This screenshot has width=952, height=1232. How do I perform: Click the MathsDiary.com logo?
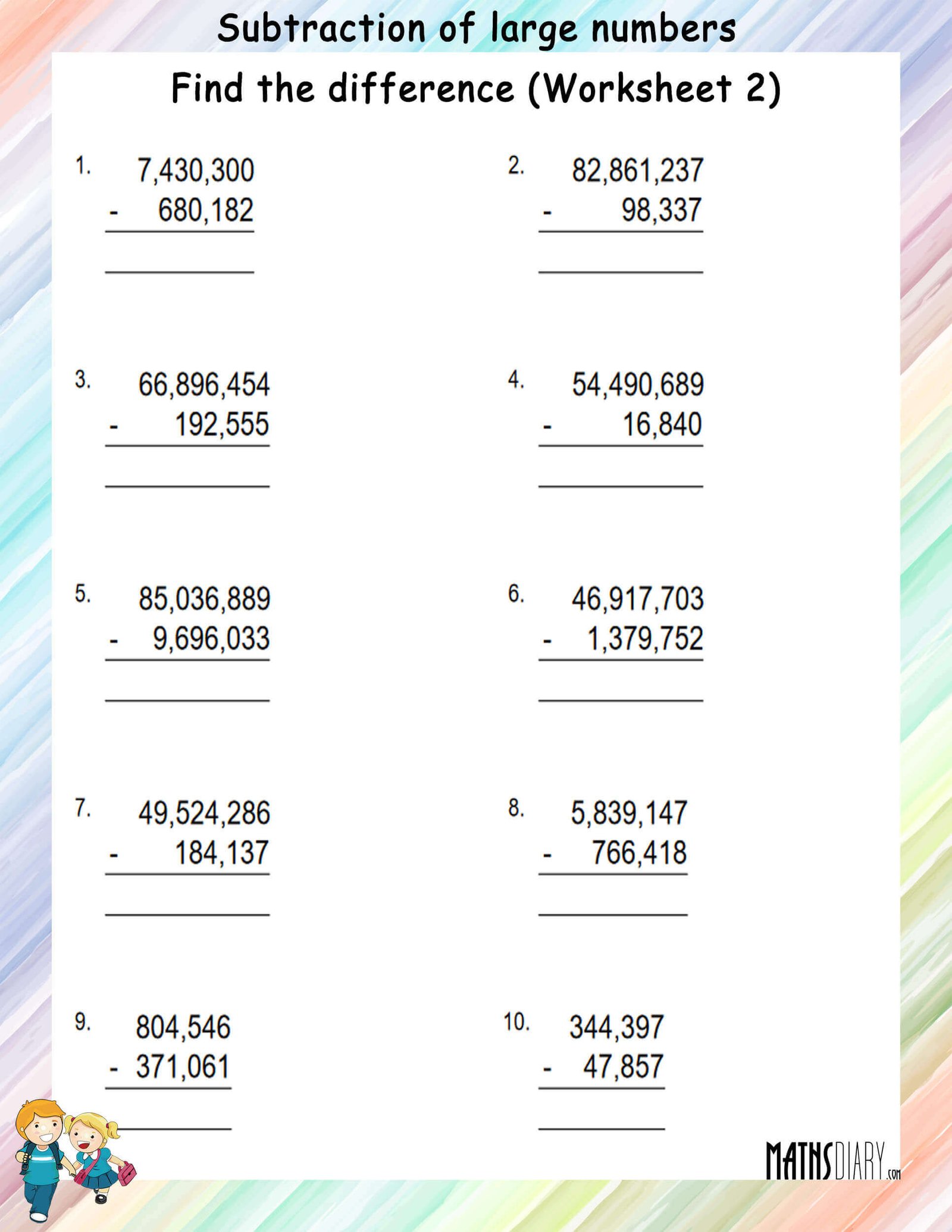tap(833, 1161)
